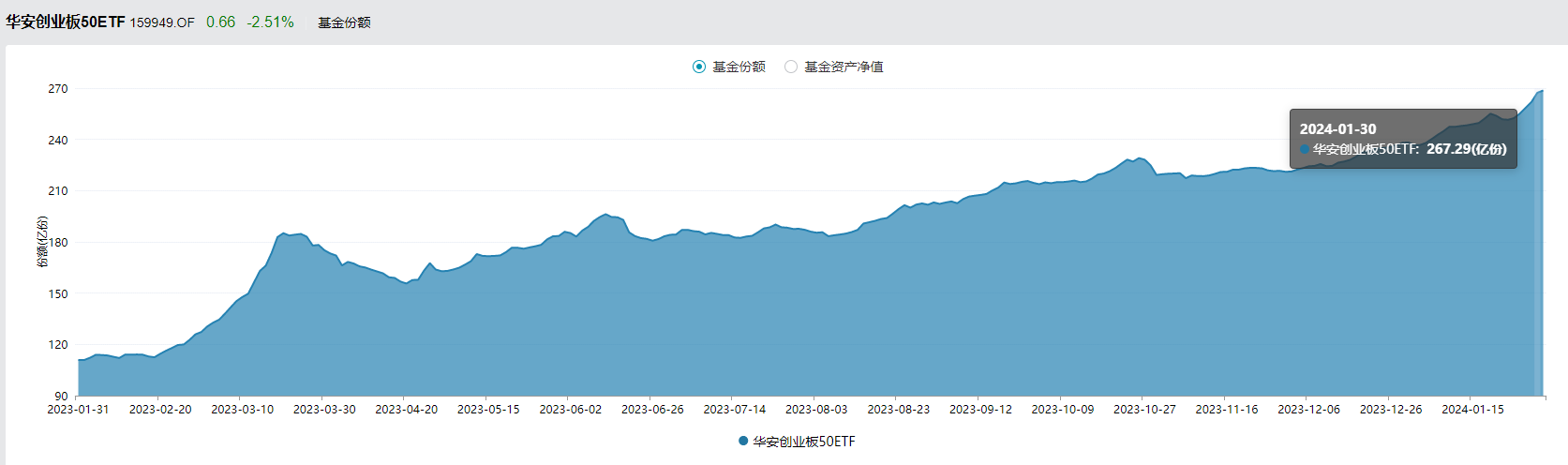
Task: Select the 基金份额 radio button
Action: (x=699, y=67)
